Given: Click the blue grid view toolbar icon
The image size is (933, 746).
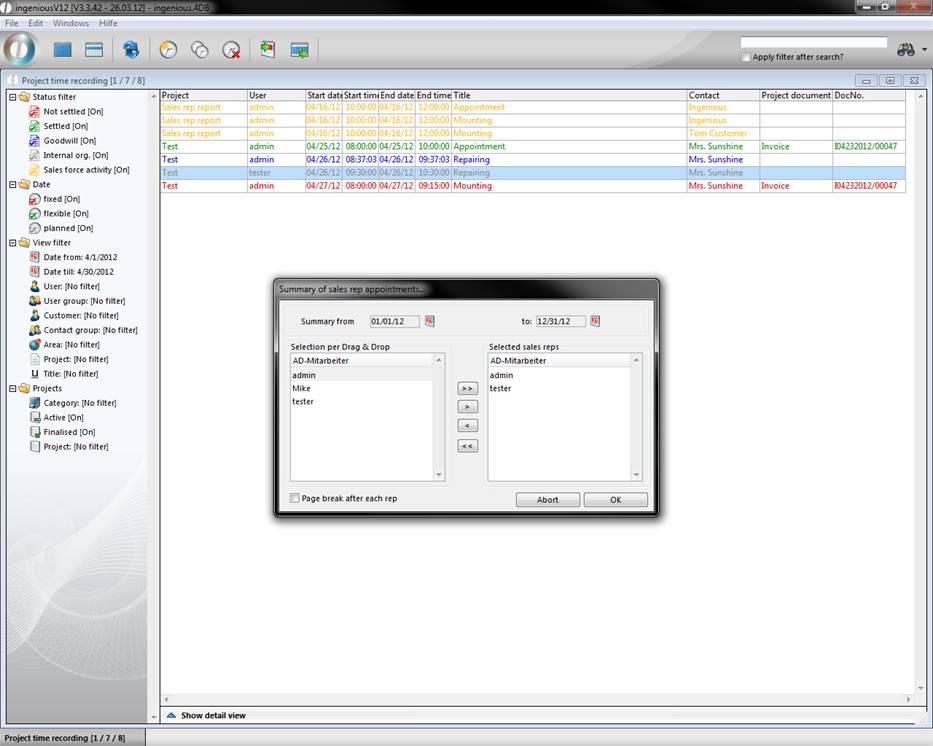Looking at the screenshot, I should (63, 49).
